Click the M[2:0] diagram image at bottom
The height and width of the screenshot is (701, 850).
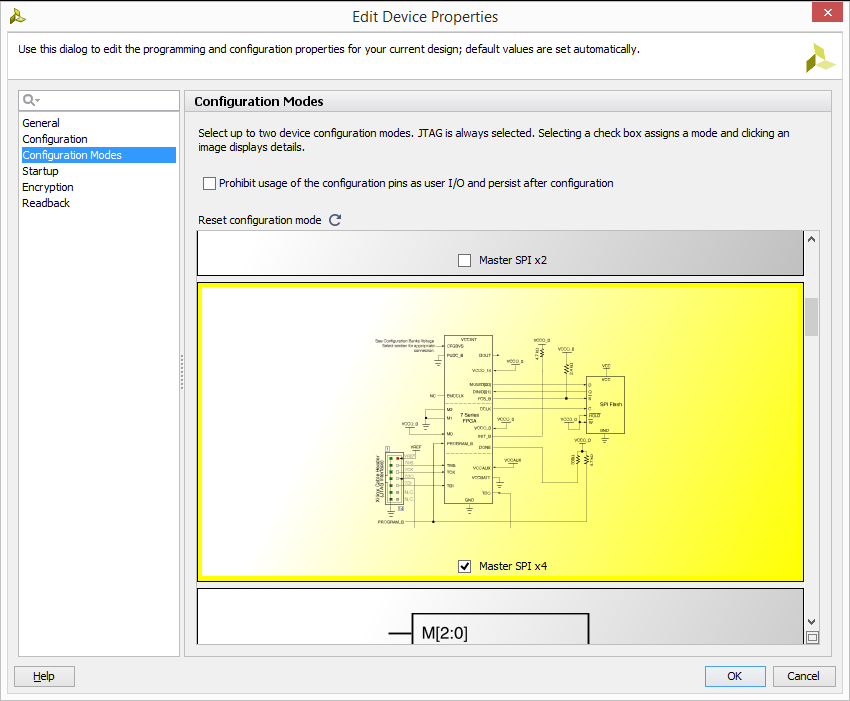pos(489,628)
